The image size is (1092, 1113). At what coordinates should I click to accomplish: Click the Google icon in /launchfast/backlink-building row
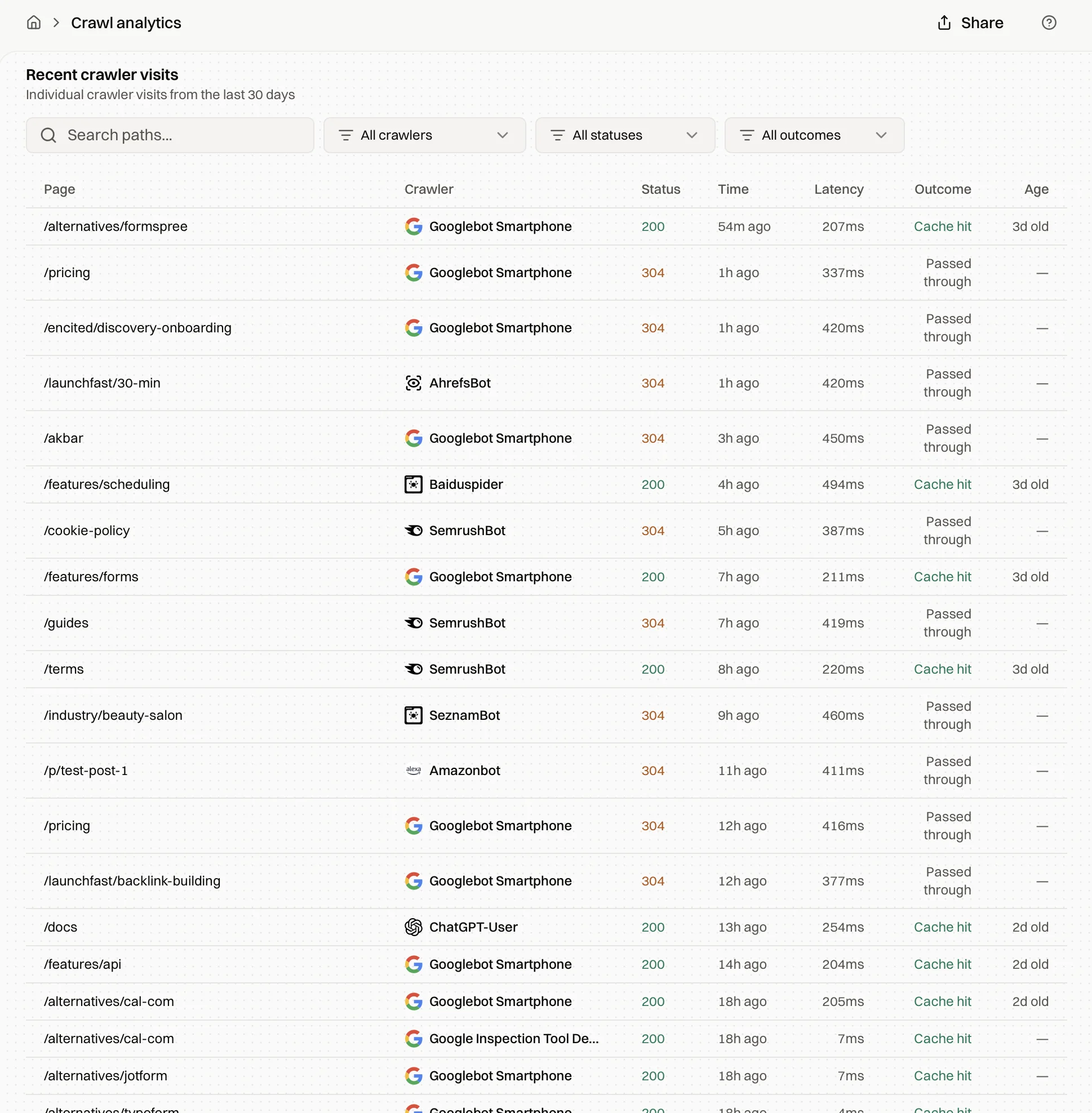[x=413, y=880]
